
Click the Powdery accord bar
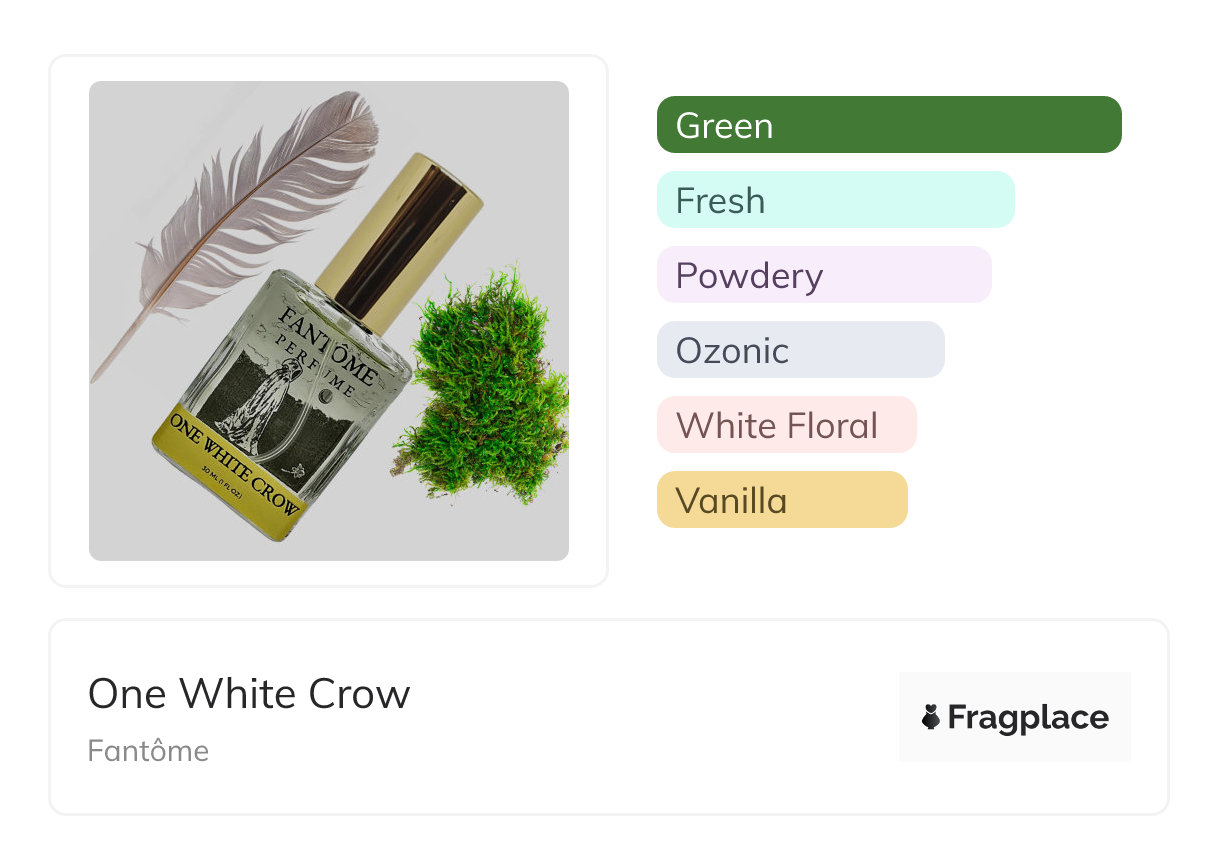tap(823, 275)
